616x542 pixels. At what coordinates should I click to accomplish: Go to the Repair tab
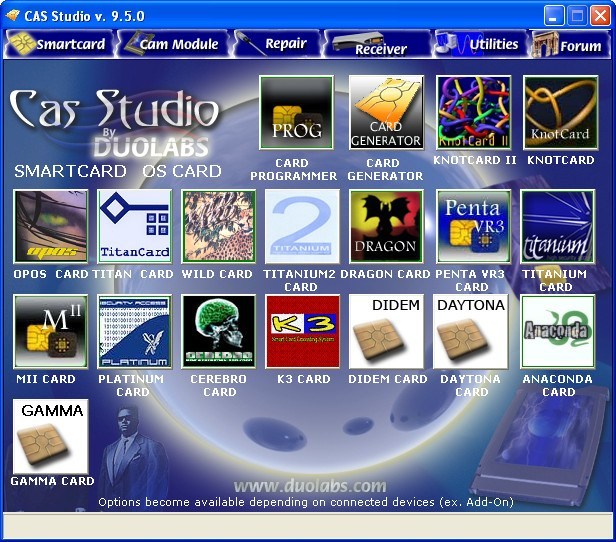pos(277,44)
